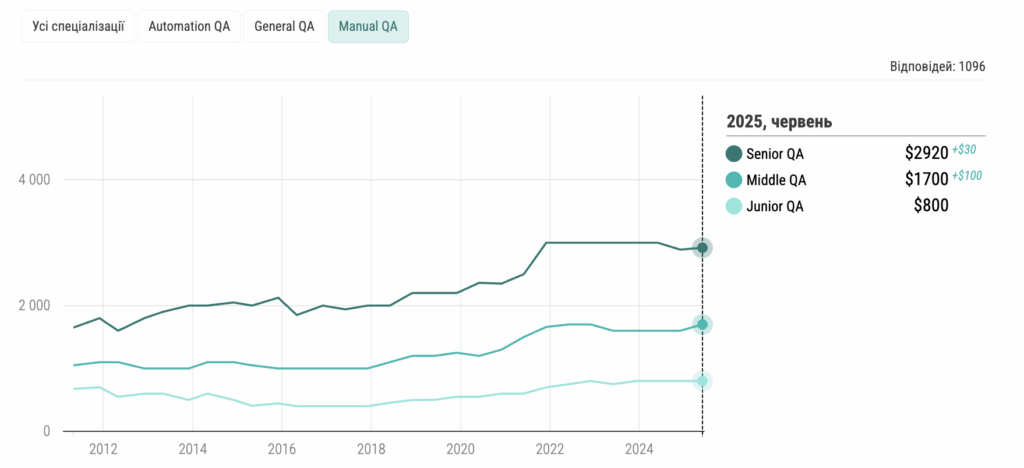This screenshot has width=1024, height=468.
Task: Switch to Automation QA tab
Action: (189, 27)
